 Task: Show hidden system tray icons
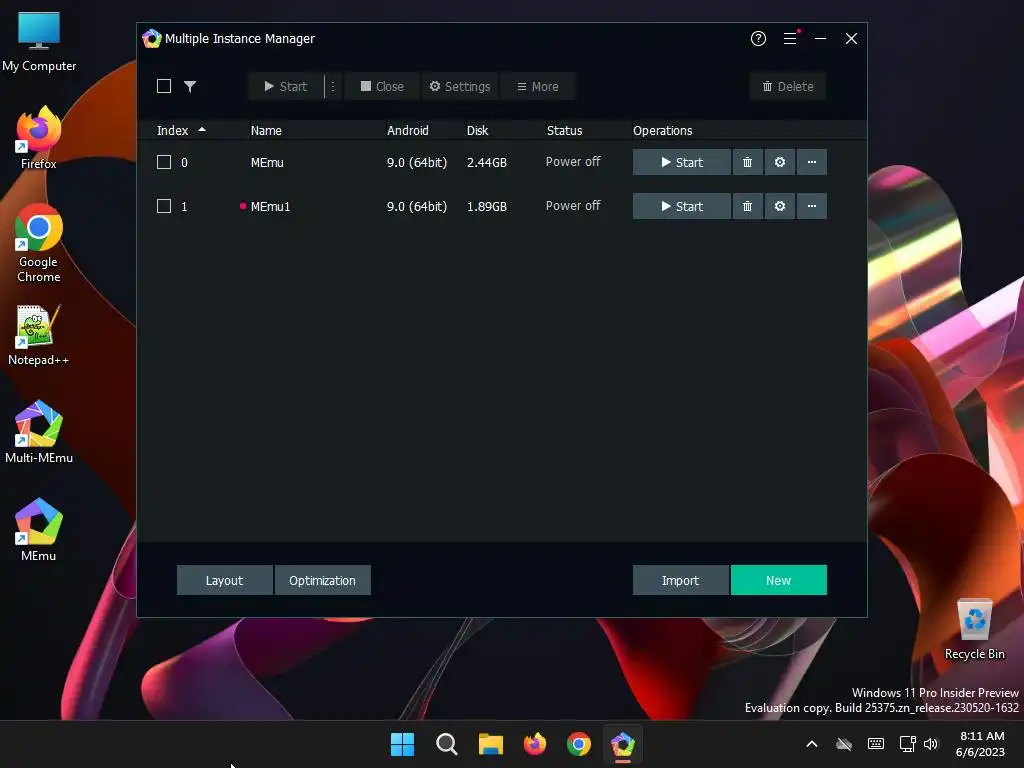[812, 744]
